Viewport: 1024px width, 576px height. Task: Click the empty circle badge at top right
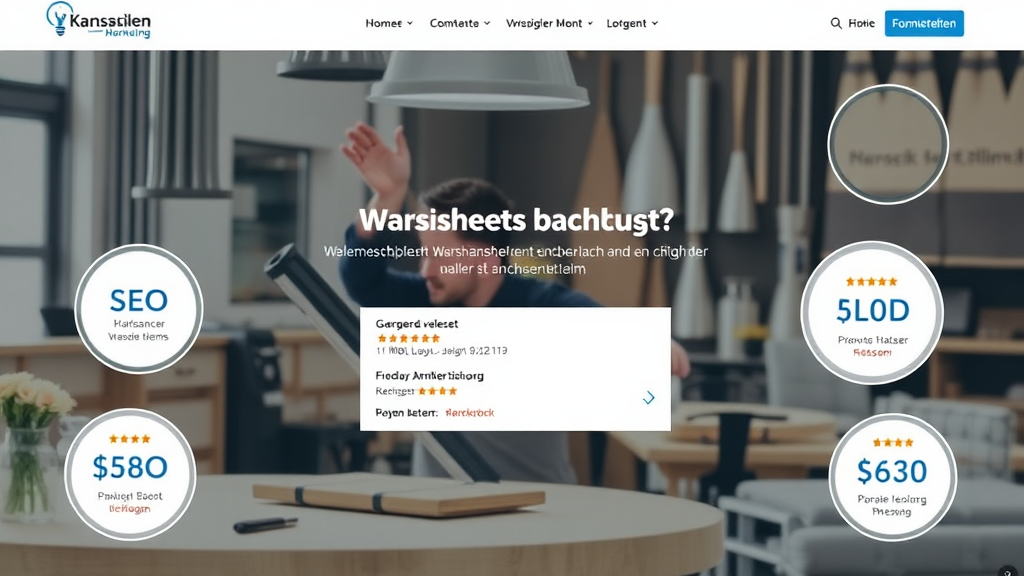click(888, 144)
